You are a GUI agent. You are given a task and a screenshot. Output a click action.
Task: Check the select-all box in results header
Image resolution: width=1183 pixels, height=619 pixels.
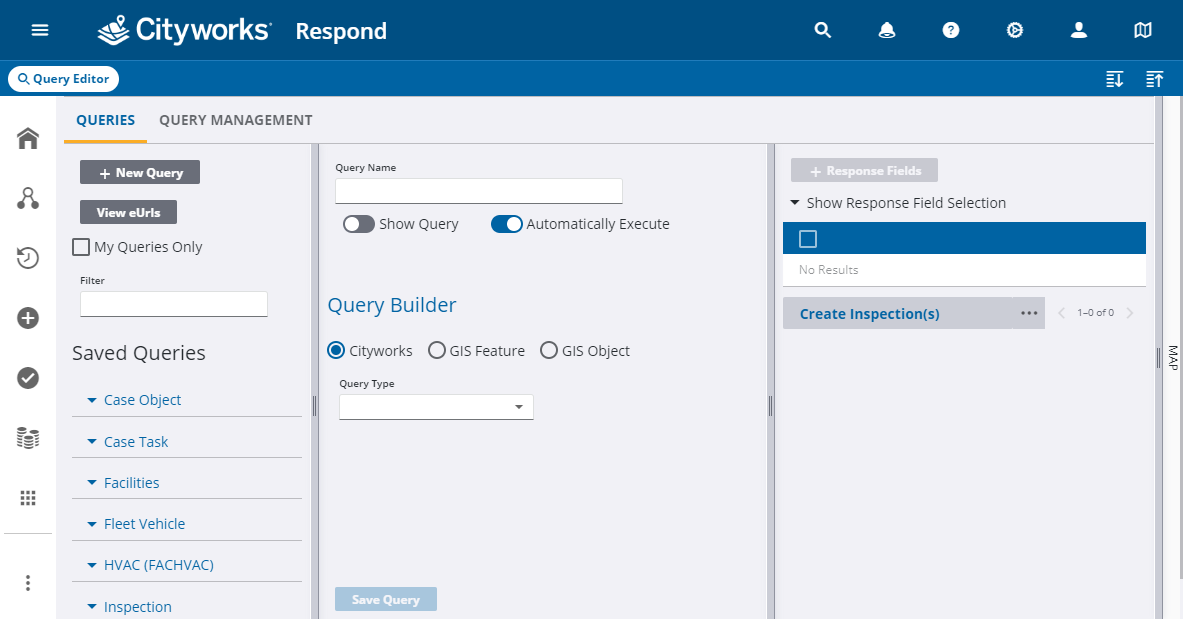[x=808, y=239]
